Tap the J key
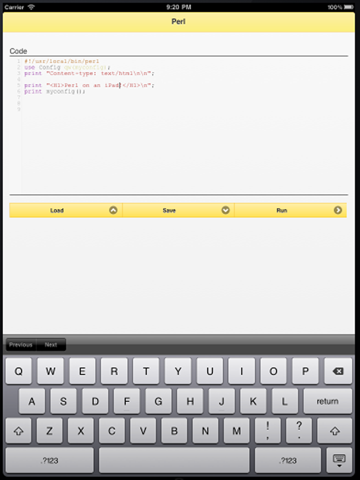This screenshot has height=480, width=360. pos(222,401)
